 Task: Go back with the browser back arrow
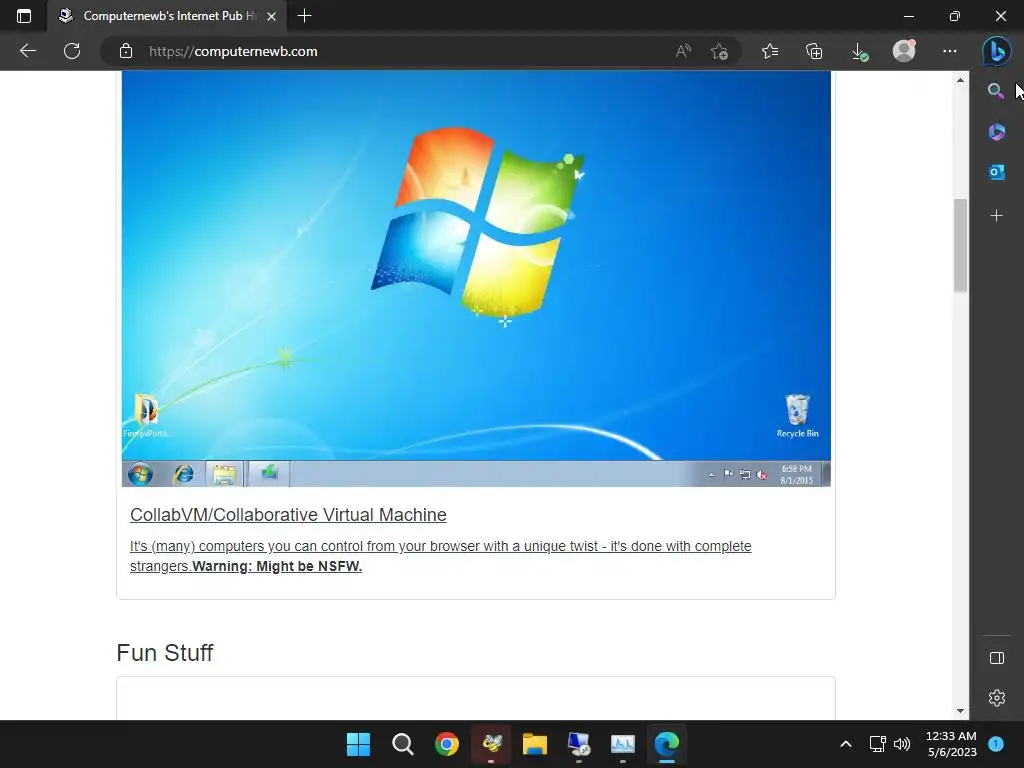pyautogui.click(x=27, y=51)
